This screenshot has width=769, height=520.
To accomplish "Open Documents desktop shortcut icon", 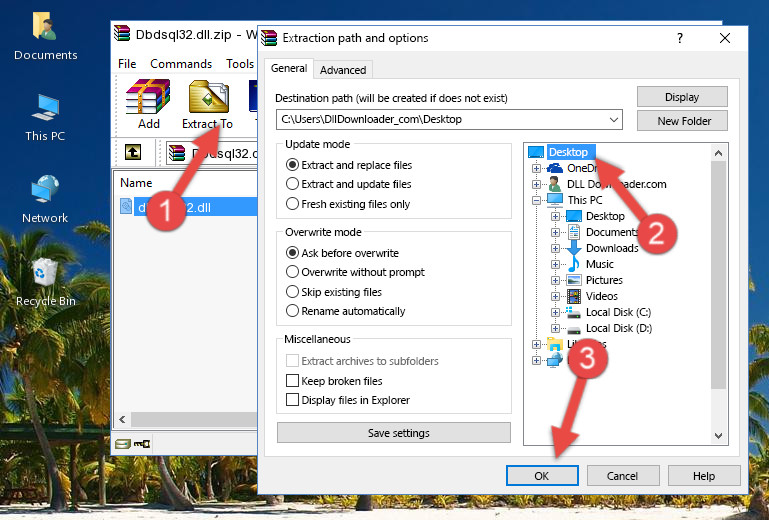I will coord(46,26).
